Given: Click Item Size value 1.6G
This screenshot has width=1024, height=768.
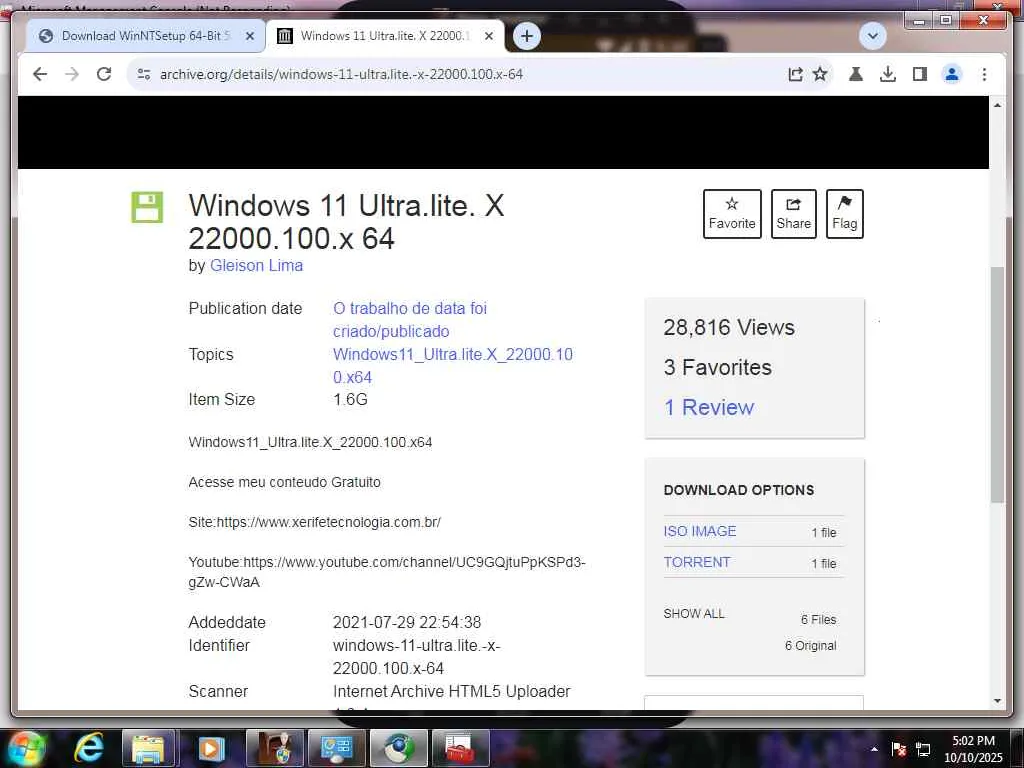Looking at the screenshot, I should point(350,400).
